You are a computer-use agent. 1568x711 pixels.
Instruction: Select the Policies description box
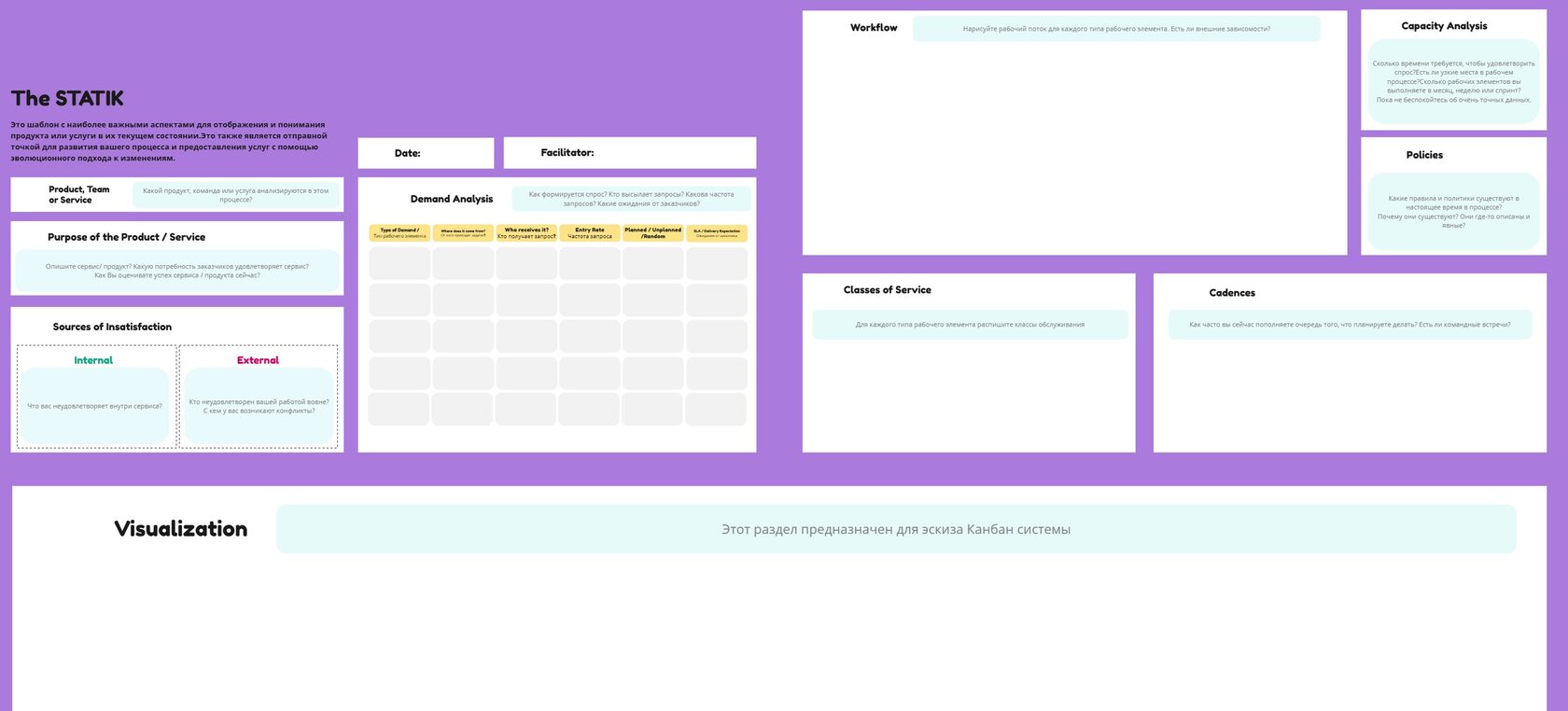(1453, 212)
